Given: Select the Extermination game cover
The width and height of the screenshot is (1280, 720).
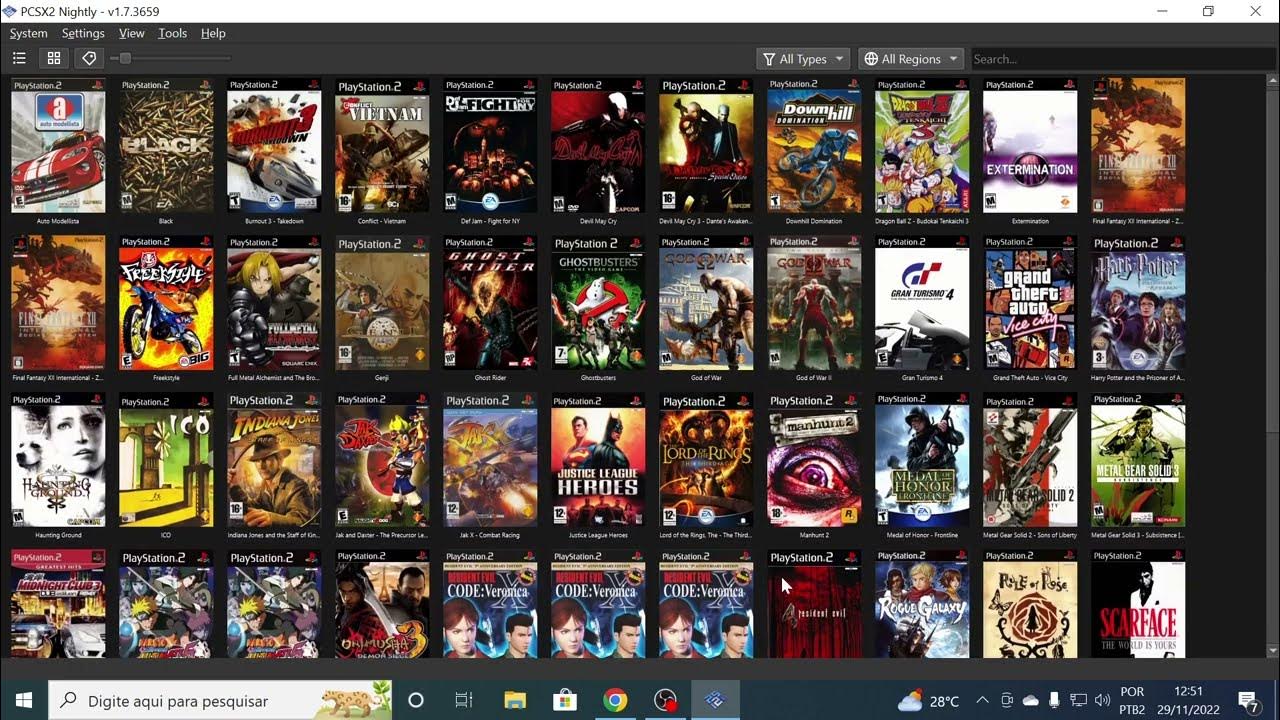Looking at the screenshot, I should point(1030,146).
